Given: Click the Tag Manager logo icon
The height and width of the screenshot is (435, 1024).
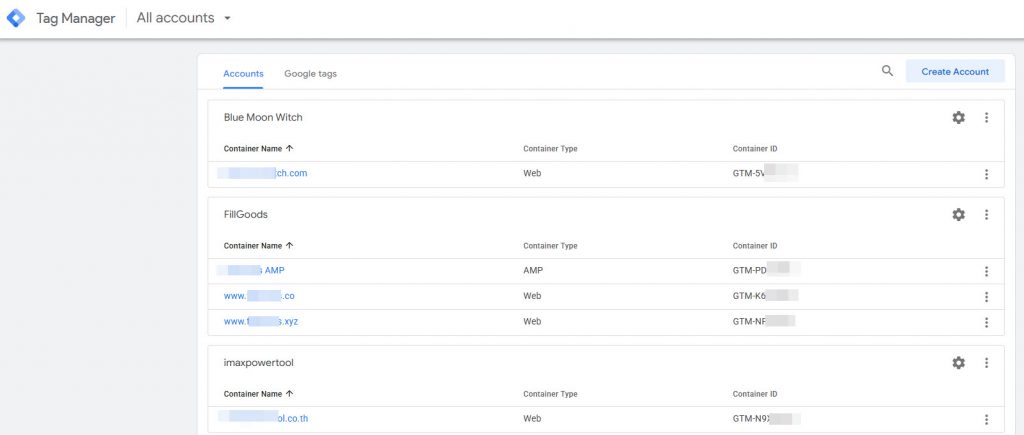Looking at the screenshot, I should (x=16, y=18).
